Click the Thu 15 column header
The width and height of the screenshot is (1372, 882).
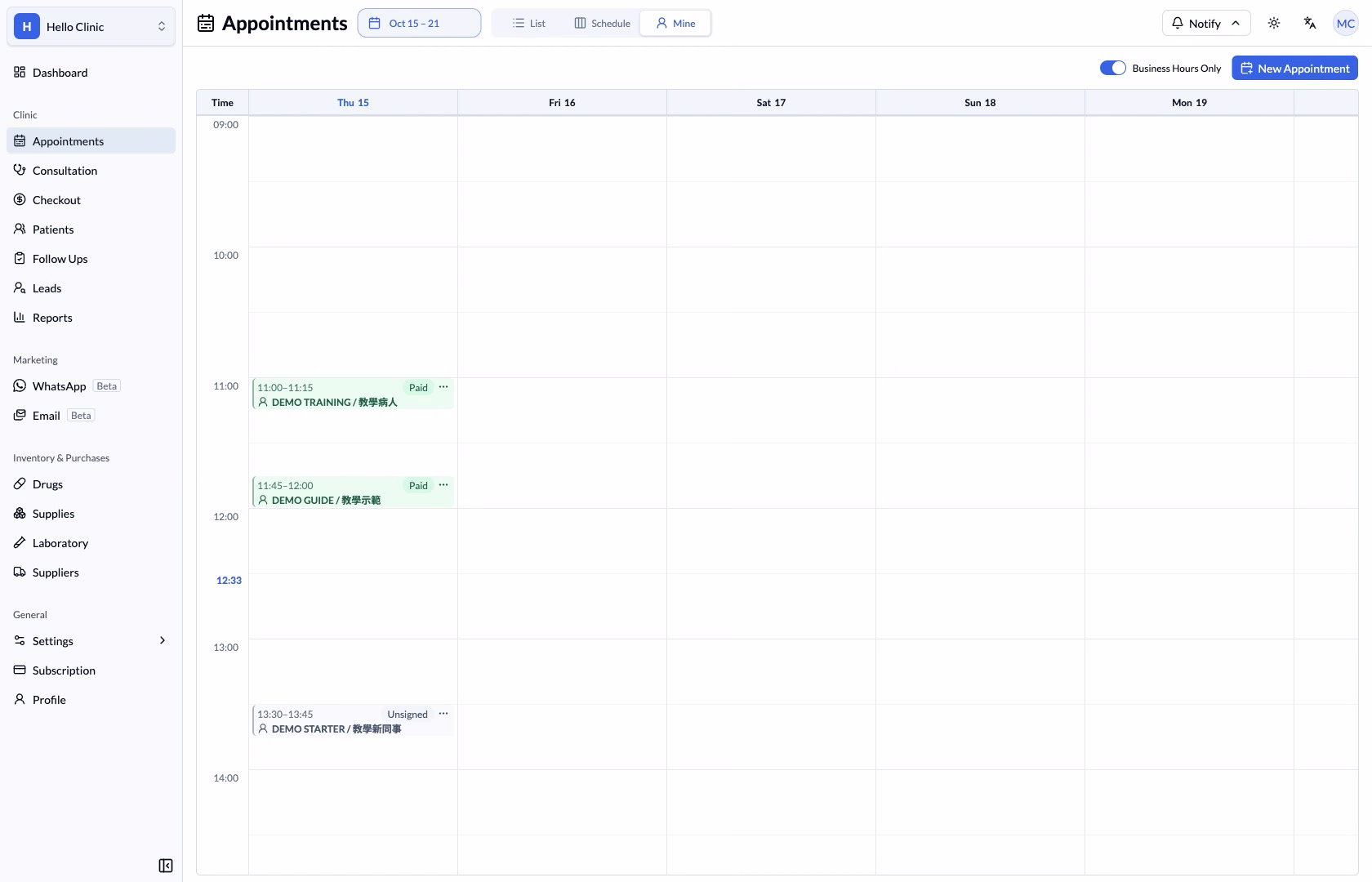(x=353, y=103)
